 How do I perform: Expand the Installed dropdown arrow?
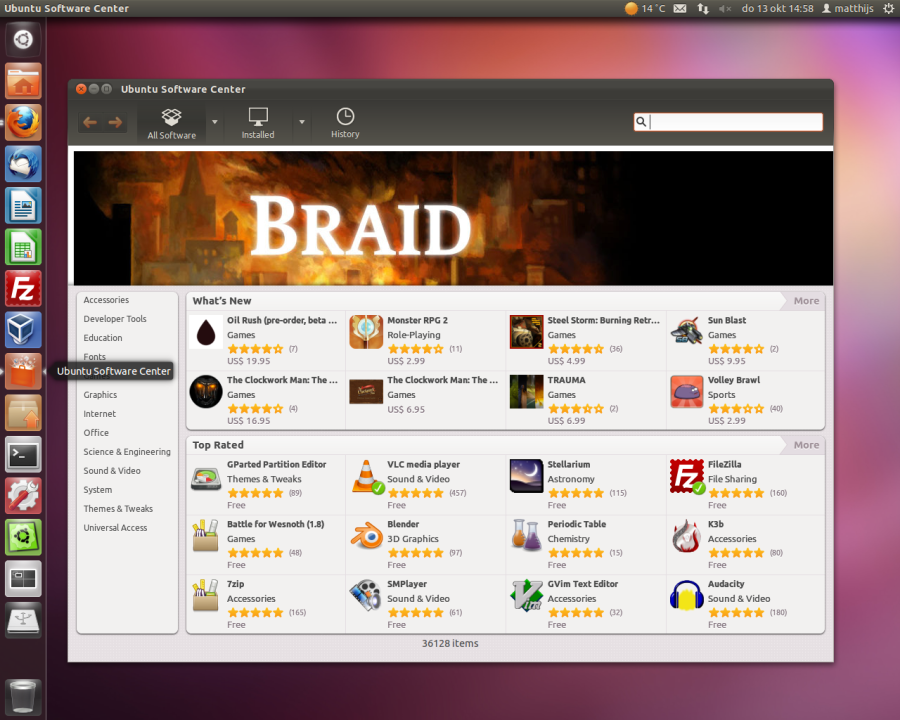pos(301,122)
